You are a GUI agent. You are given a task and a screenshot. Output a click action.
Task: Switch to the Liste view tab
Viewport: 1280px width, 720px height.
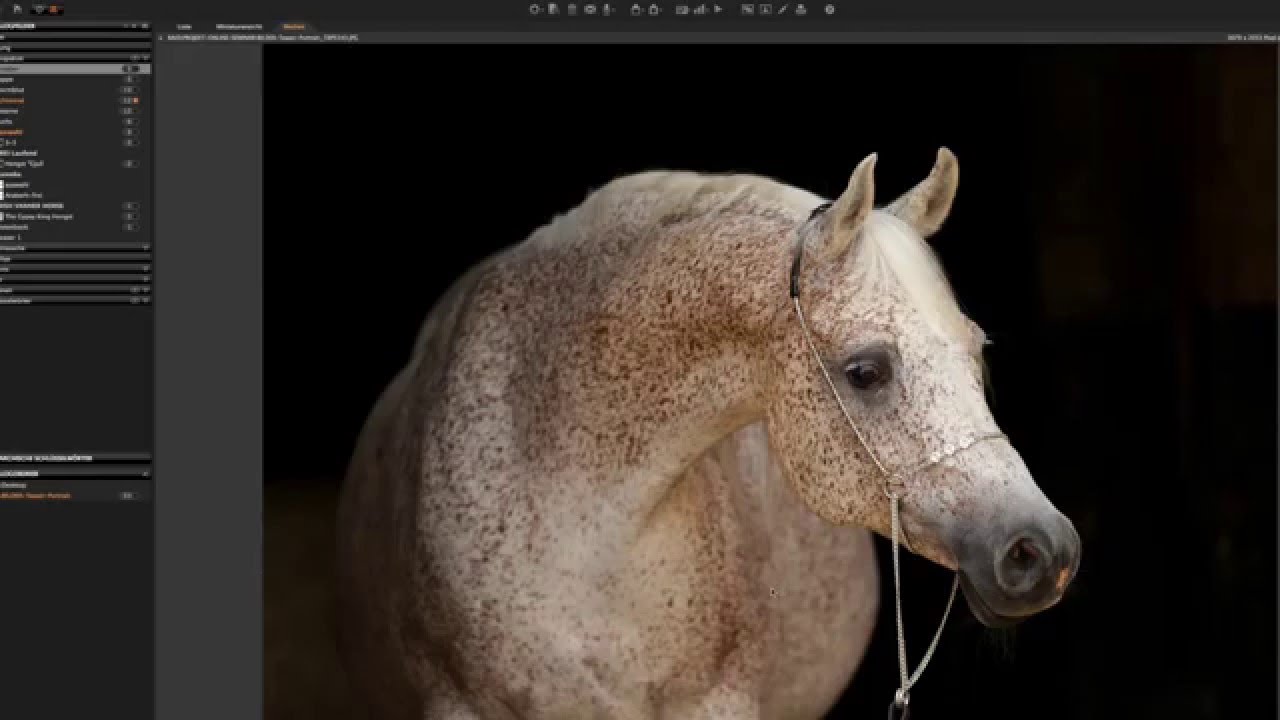[x=184, y=27]
